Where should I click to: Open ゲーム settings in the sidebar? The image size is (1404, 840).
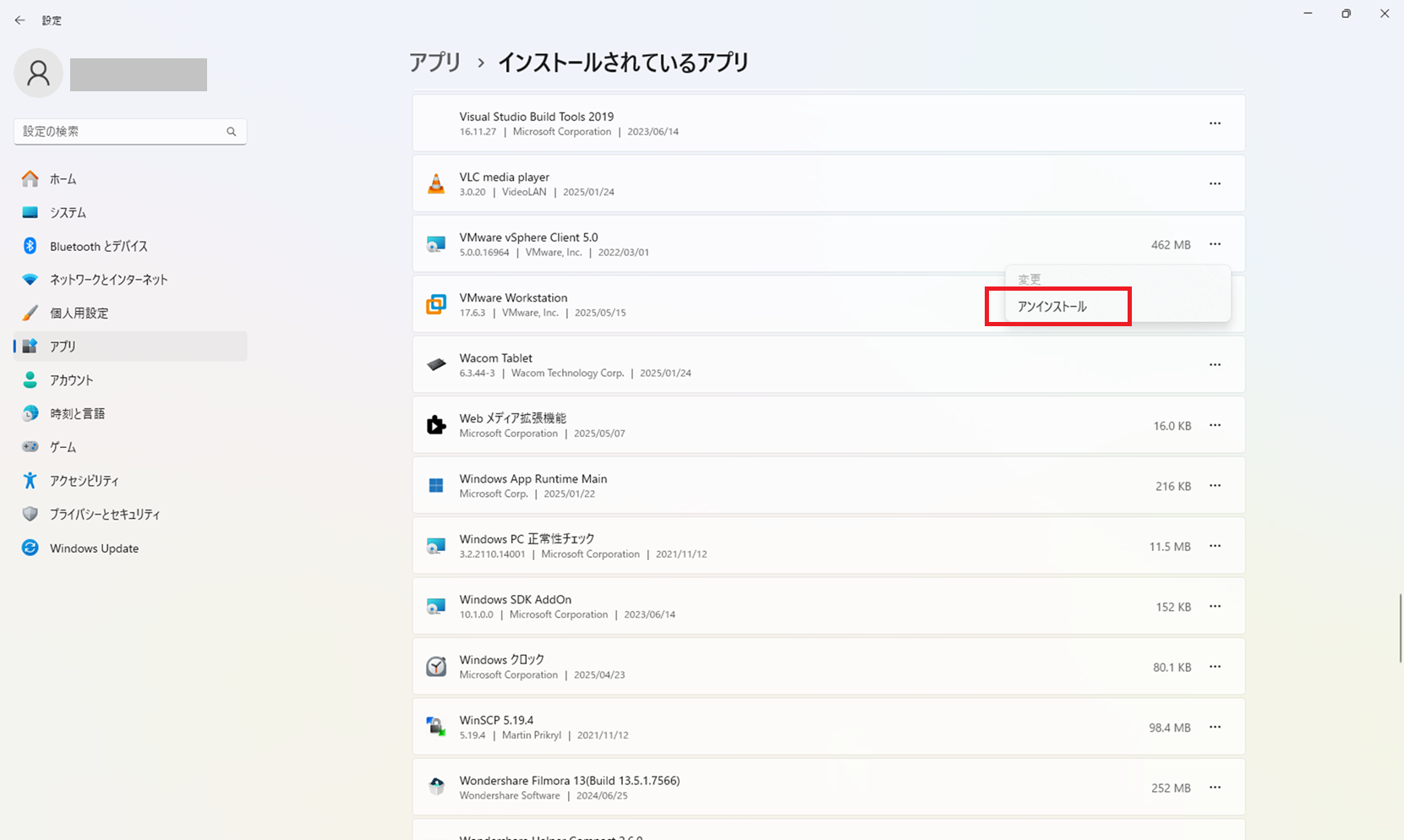tap(130, 447)
